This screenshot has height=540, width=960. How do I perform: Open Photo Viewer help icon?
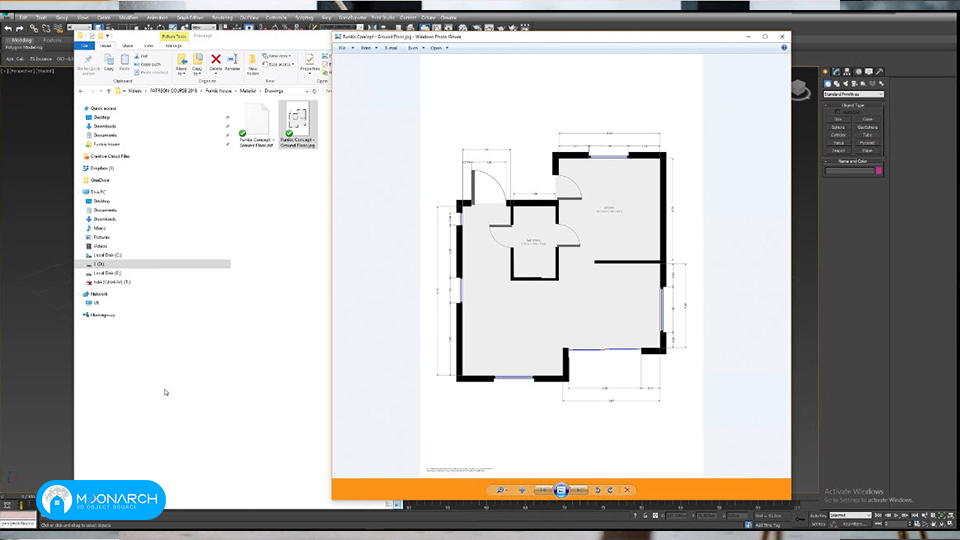click(x=784, y=48)
